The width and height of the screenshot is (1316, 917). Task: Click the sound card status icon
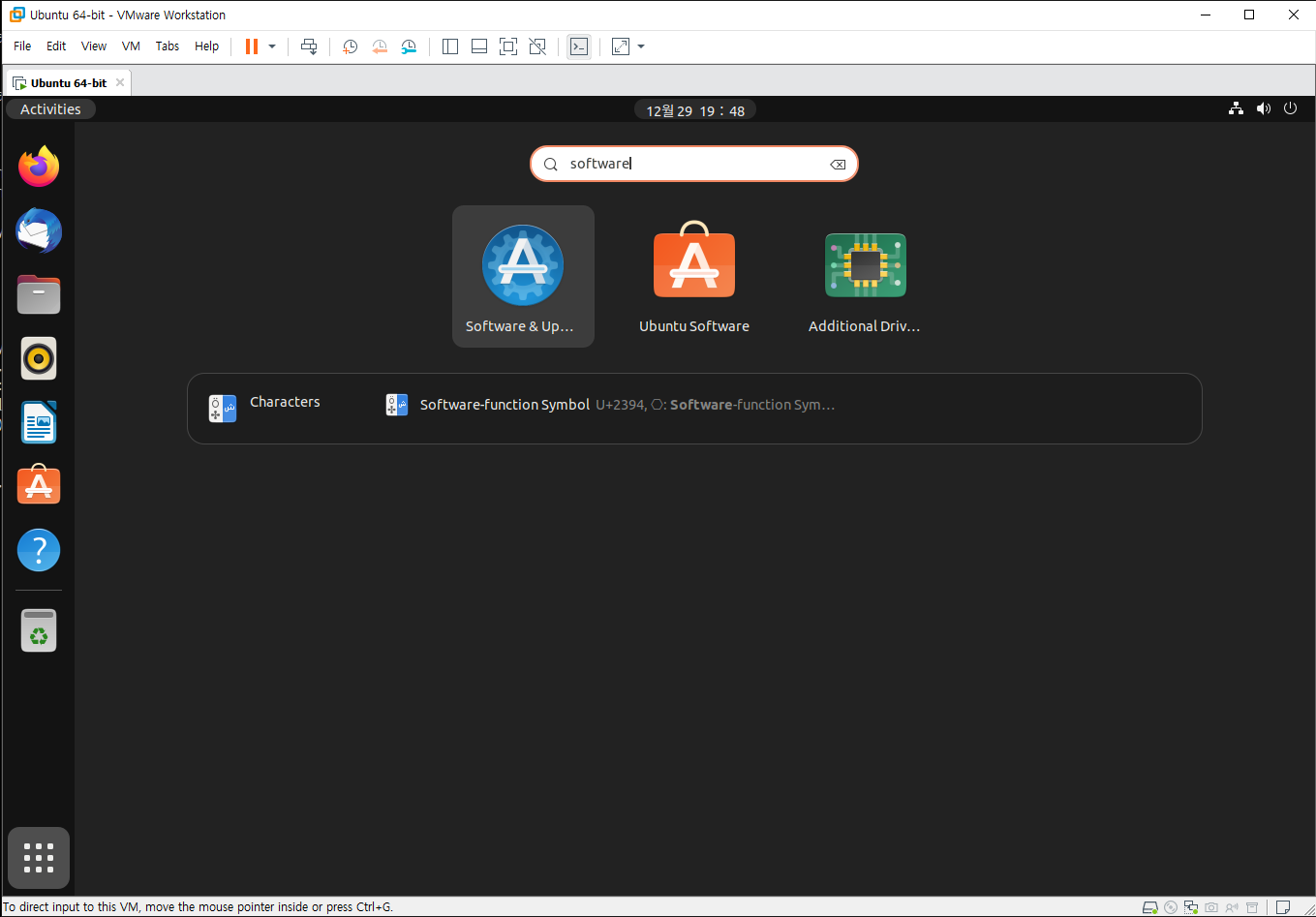(1232, 907)
